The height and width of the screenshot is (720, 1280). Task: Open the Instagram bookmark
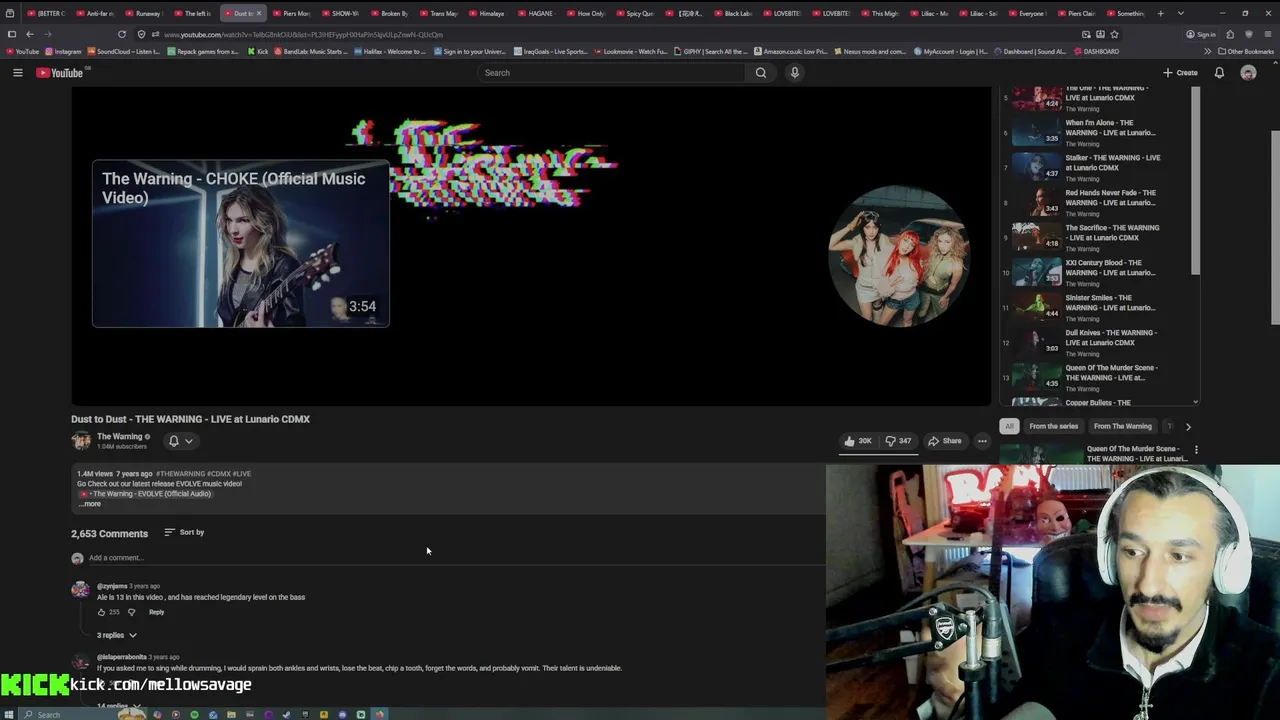point(64,51)
